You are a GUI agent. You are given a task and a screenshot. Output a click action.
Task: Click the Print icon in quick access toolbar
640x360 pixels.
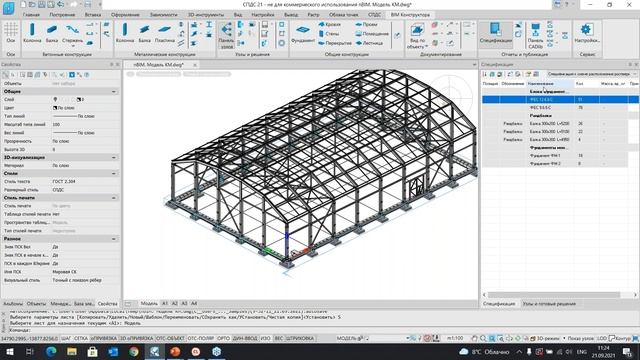pyautogui.click(x=88, y=4)
